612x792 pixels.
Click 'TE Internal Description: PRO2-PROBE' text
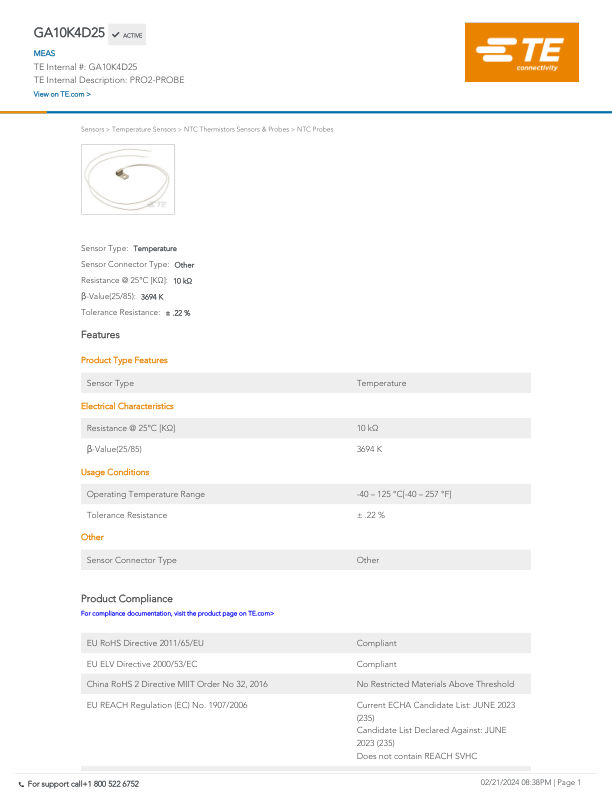(x=109, y=80)
